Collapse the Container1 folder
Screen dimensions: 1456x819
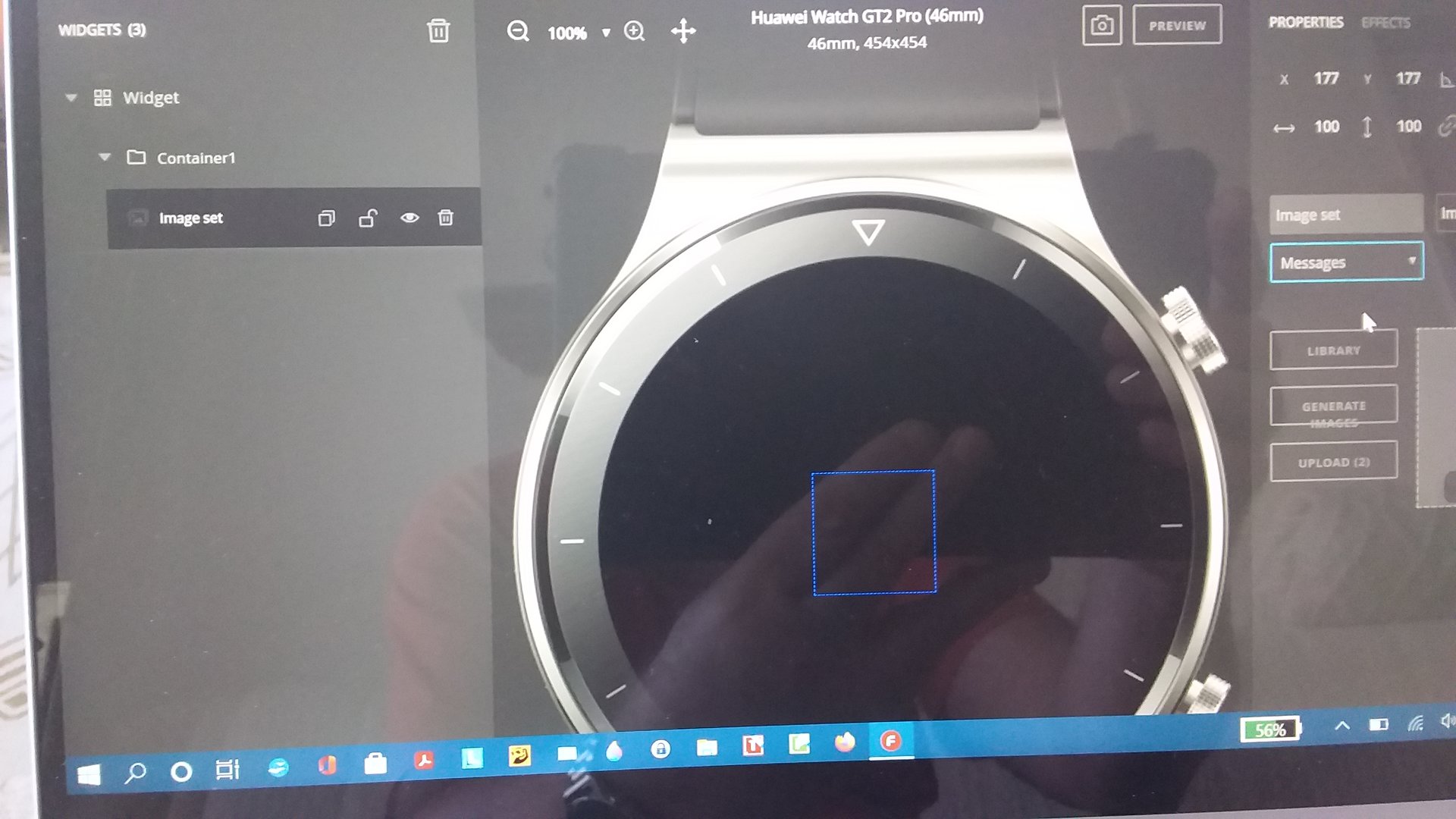[105, 158]
